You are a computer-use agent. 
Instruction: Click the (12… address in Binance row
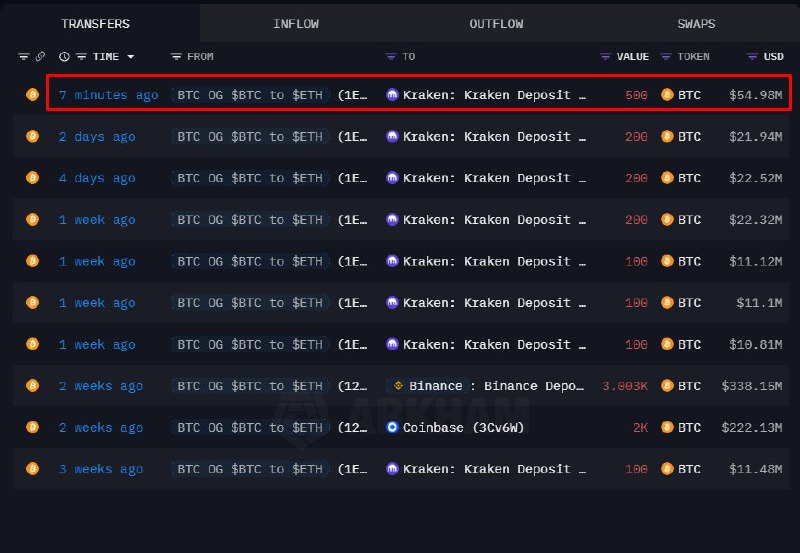click(x=352, y=386)
